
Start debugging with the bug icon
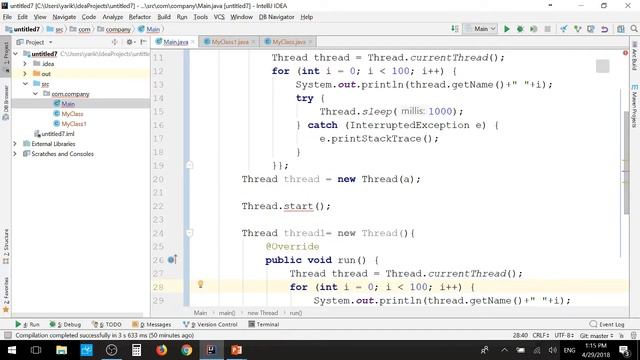(520, 29)
